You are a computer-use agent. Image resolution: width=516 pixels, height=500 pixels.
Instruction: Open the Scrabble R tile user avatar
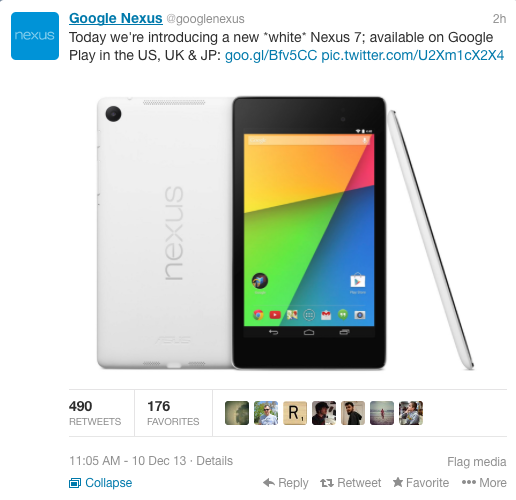point(295,413)
